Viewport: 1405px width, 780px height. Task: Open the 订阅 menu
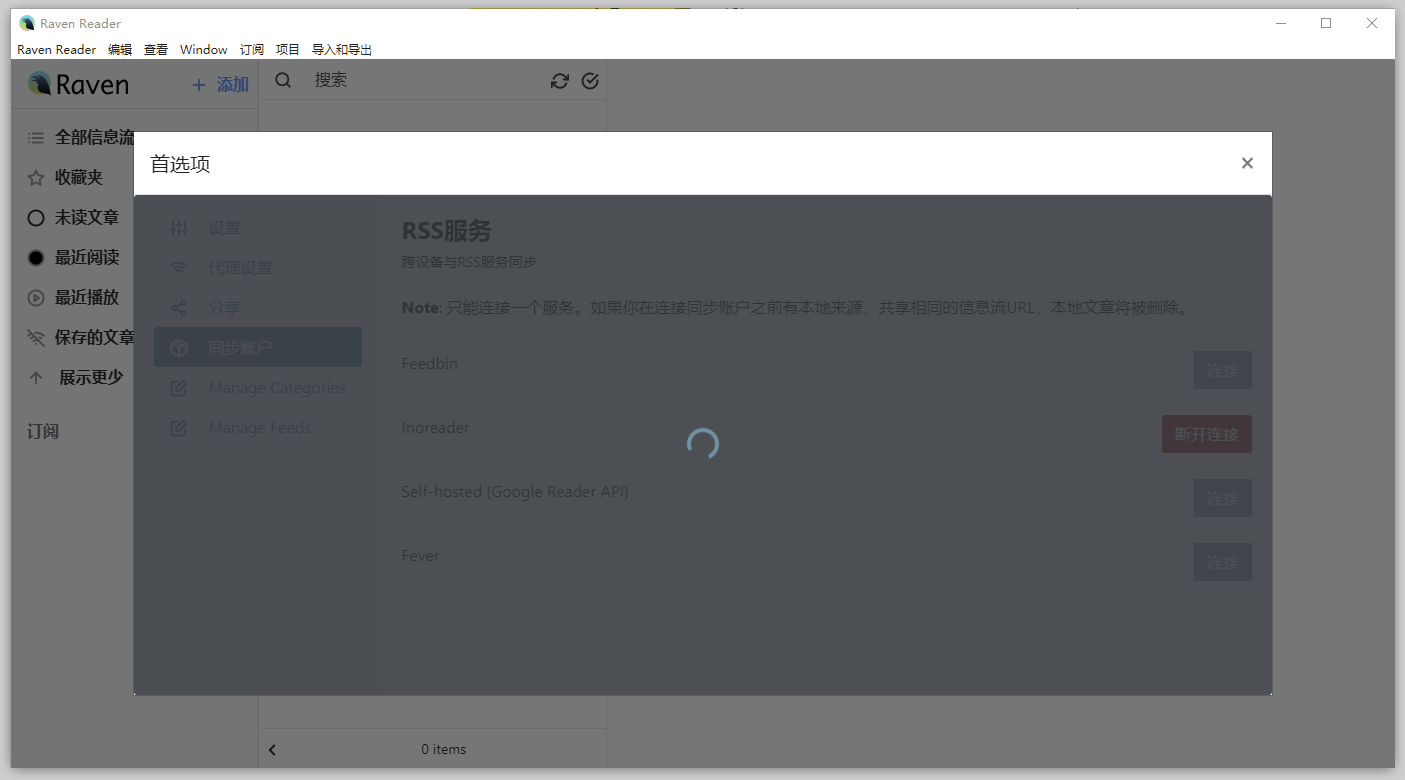252,49
